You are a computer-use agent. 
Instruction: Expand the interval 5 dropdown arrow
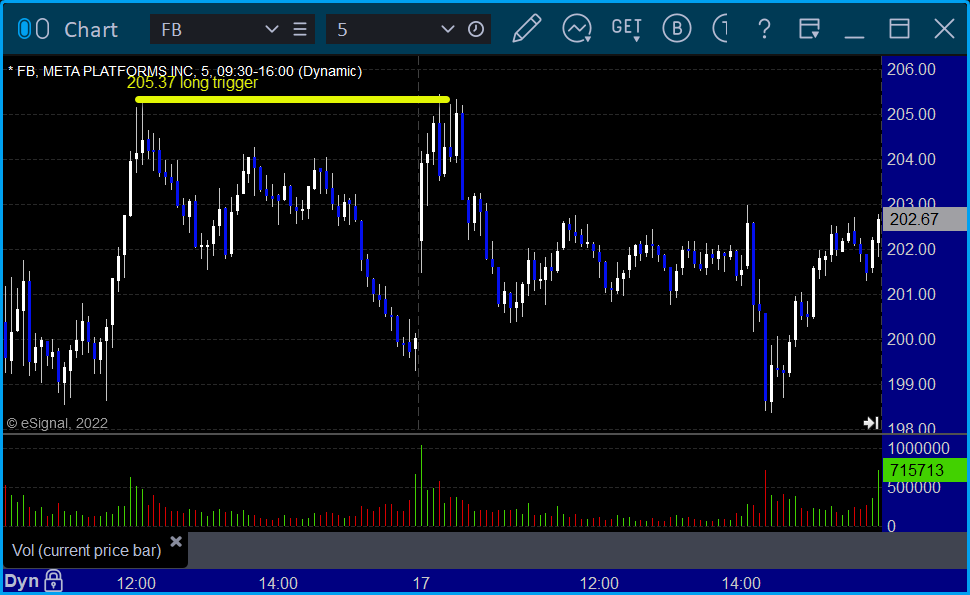(447, 29)
